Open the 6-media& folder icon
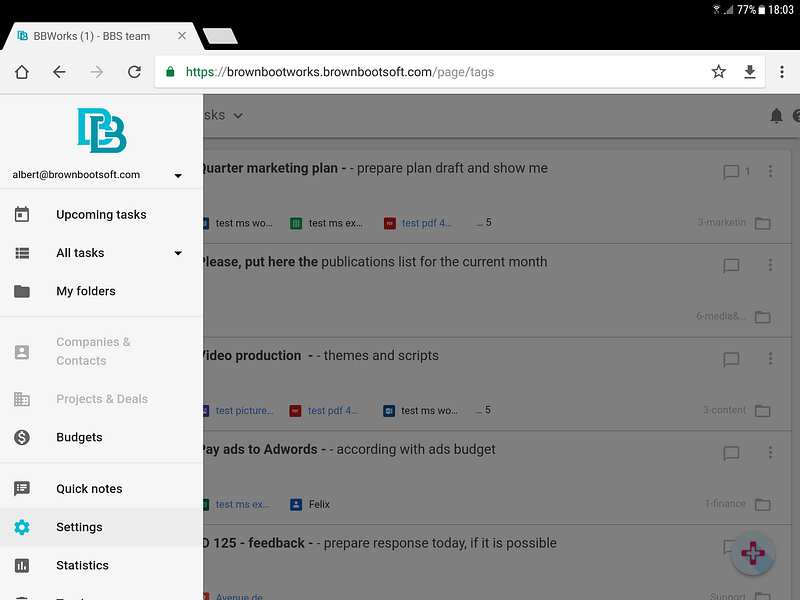Viewport: 800px width, 600px height. [763, 317]
